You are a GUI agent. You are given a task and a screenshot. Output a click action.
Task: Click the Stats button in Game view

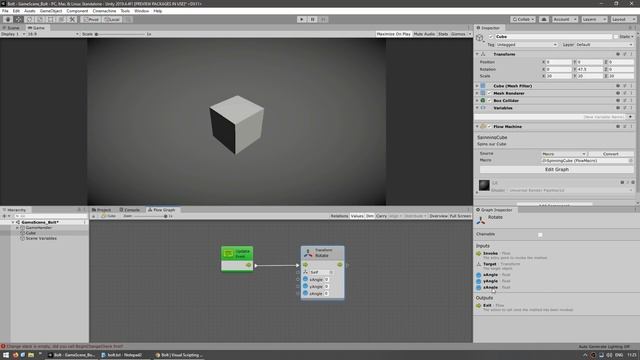[443, 34]
